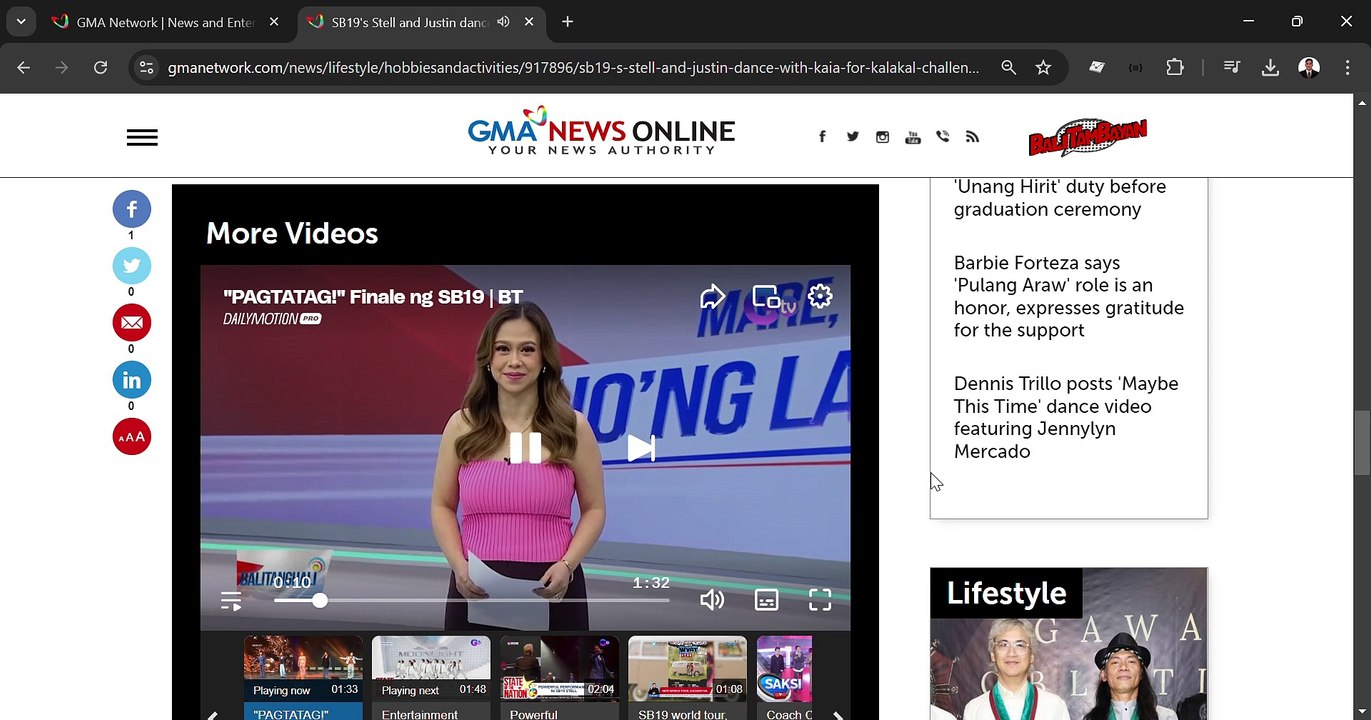This screenshot has height=720, width=1371.
Task: Open the Extensions puzzle menu
Action: click(x=1175, y=68)
